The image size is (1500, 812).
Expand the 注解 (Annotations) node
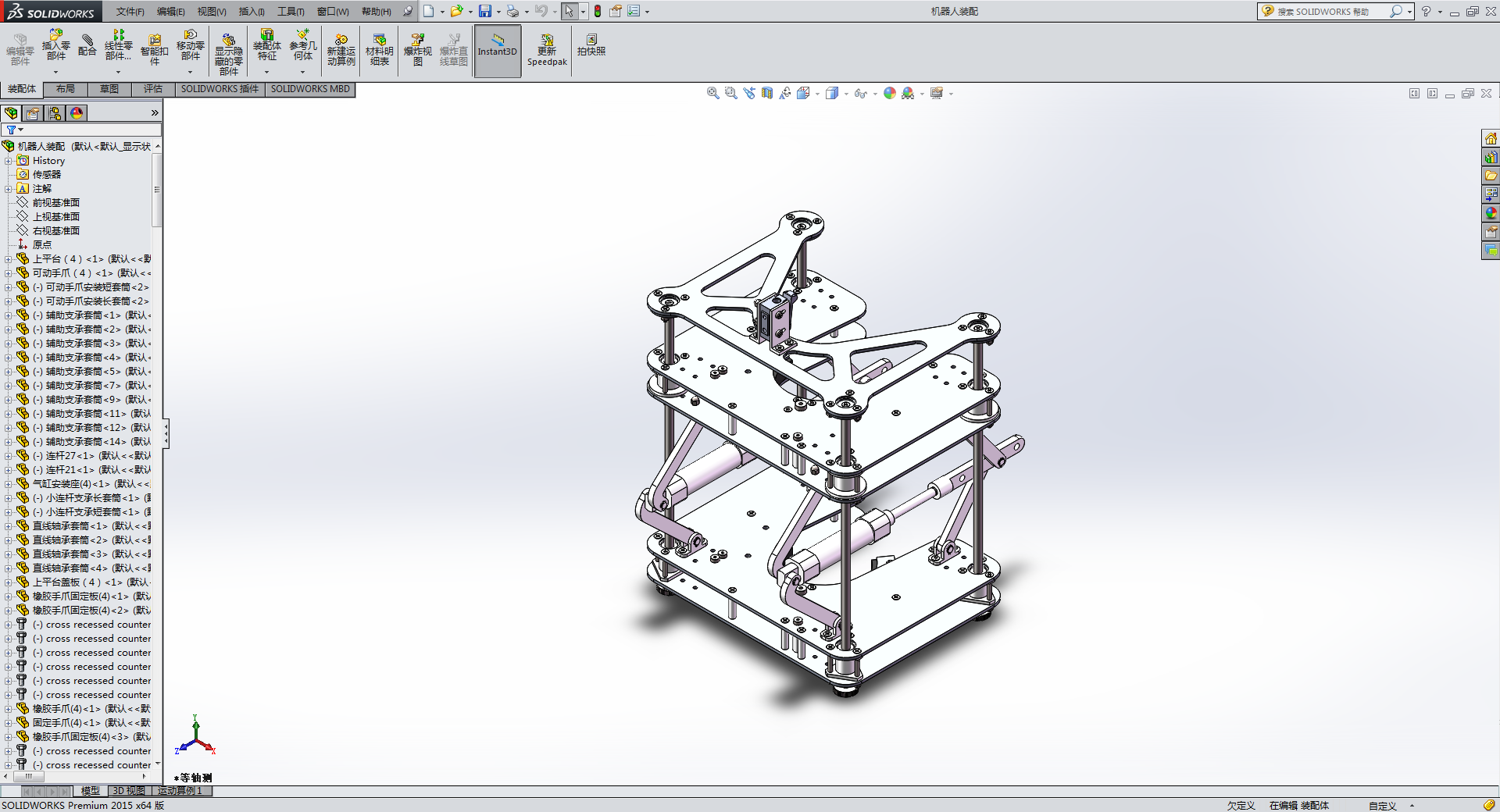coord(9,189)
